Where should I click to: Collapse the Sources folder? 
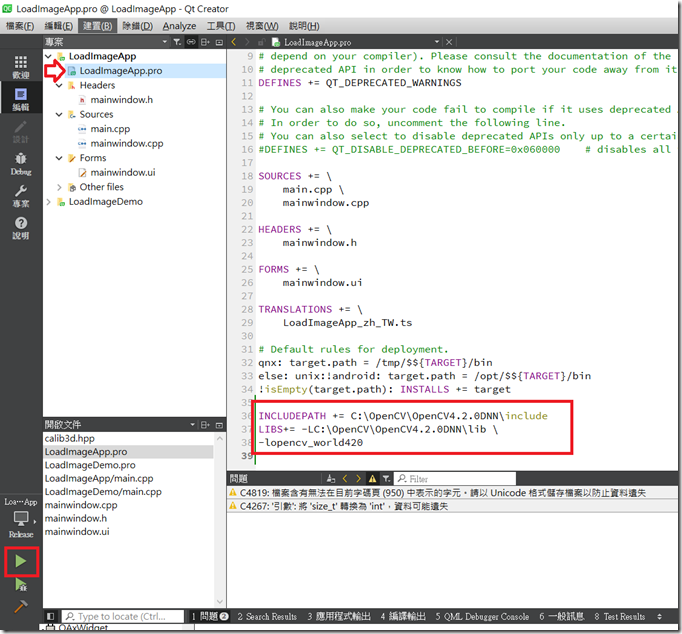(x=59, y=114)
